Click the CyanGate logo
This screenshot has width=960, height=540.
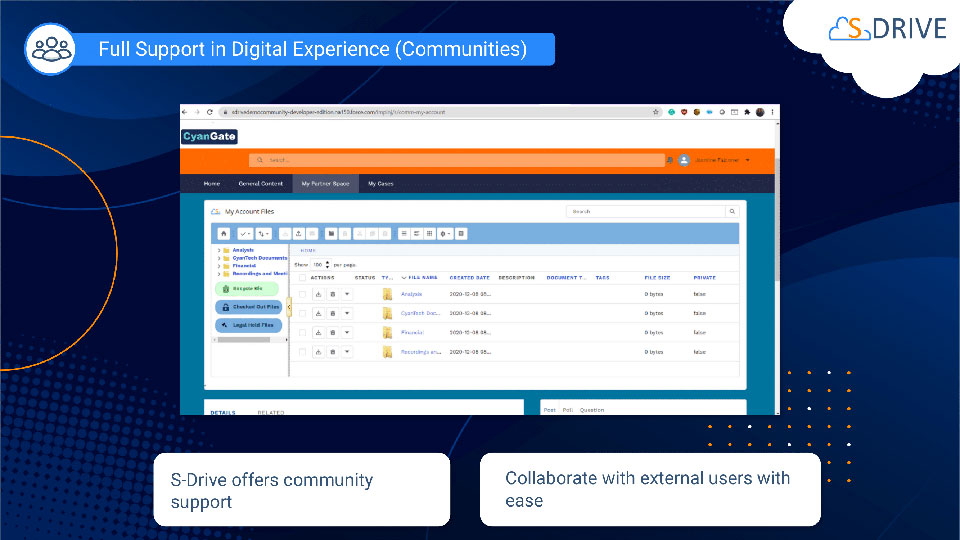coord(209,137)
